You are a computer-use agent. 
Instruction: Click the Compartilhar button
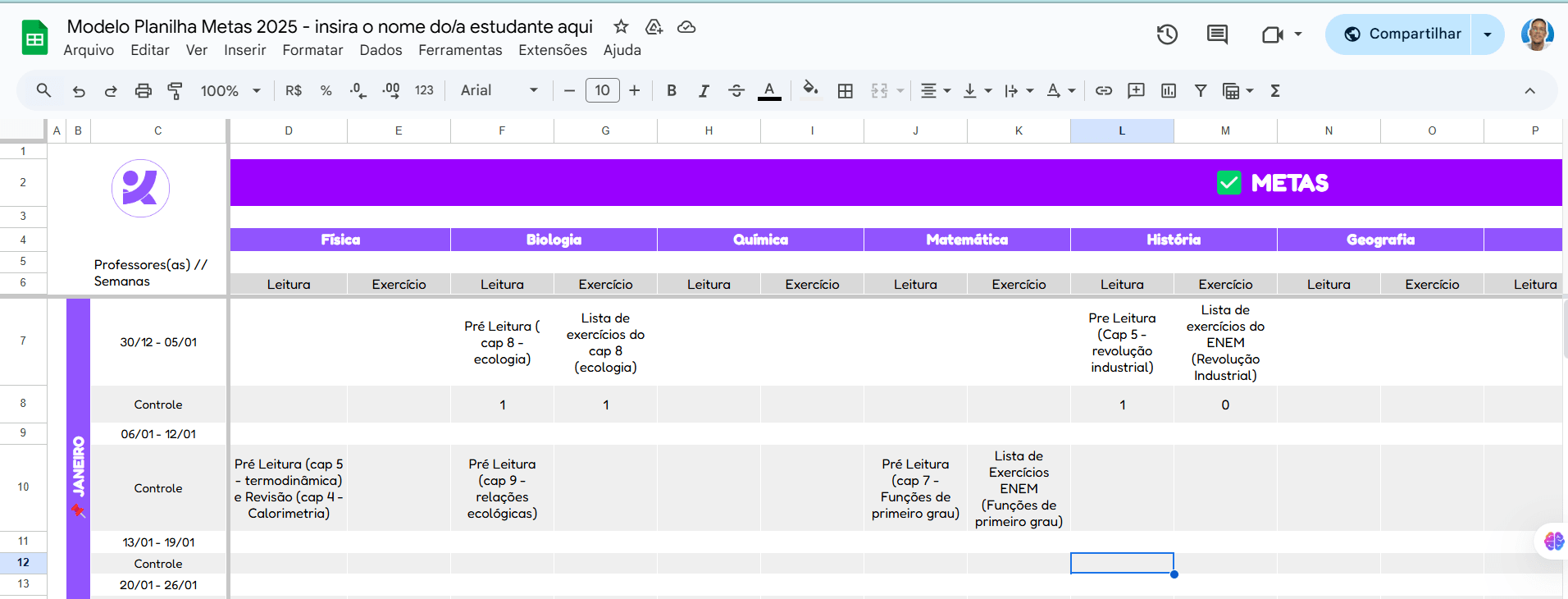1403,34
